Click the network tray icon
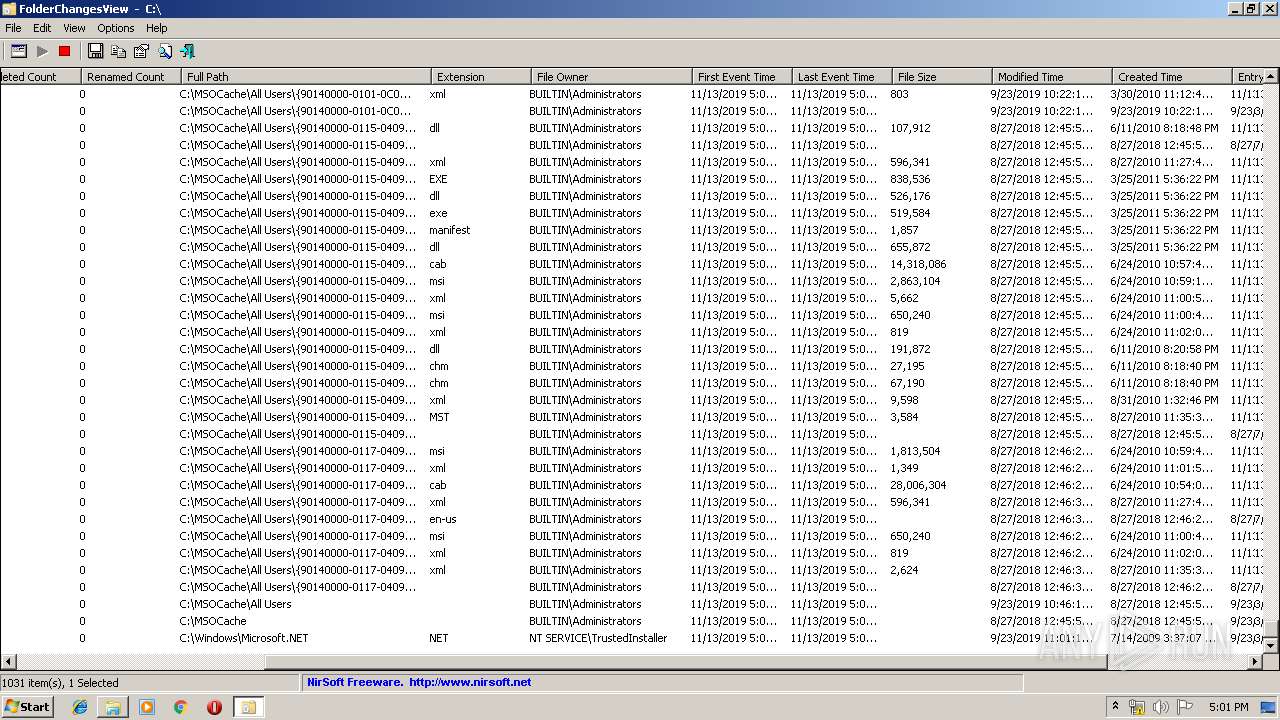 click(x=1137, y=707)
